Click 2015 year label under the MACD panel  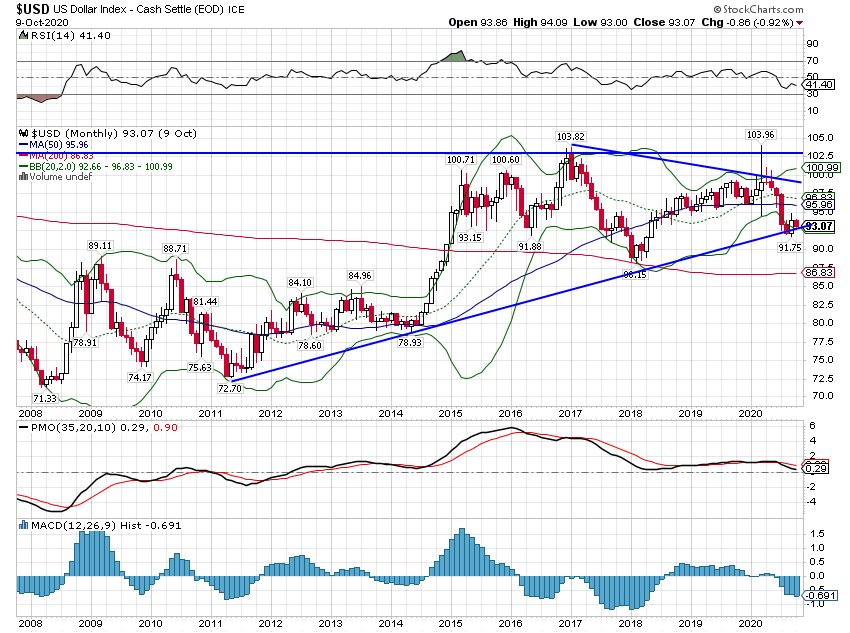tap(450, 623)
